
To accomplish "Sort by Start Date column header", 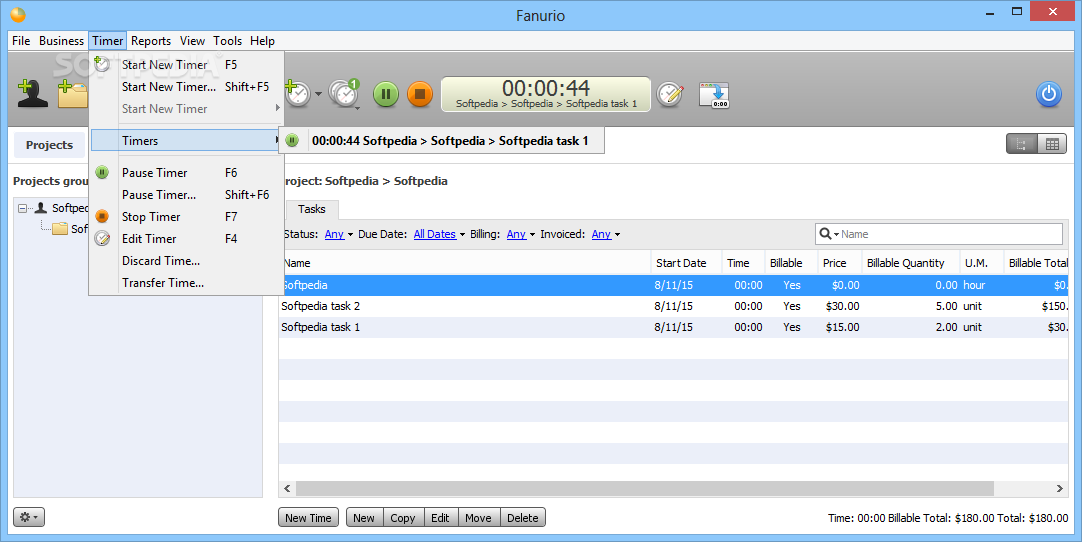I will point(685,263).
